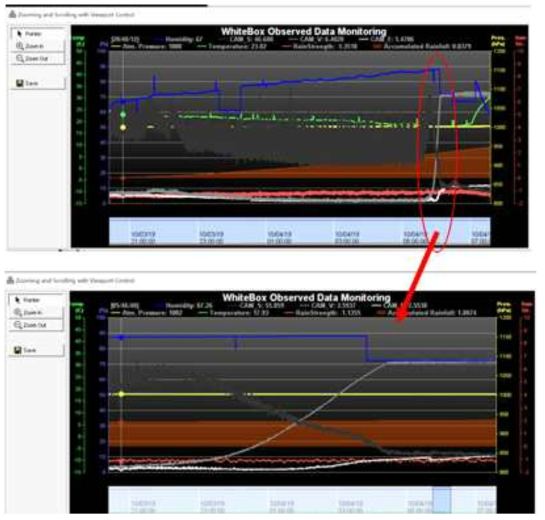Save the chart in the lower window
The height and width of the screenshot is (520, 545).
[36, 350]
